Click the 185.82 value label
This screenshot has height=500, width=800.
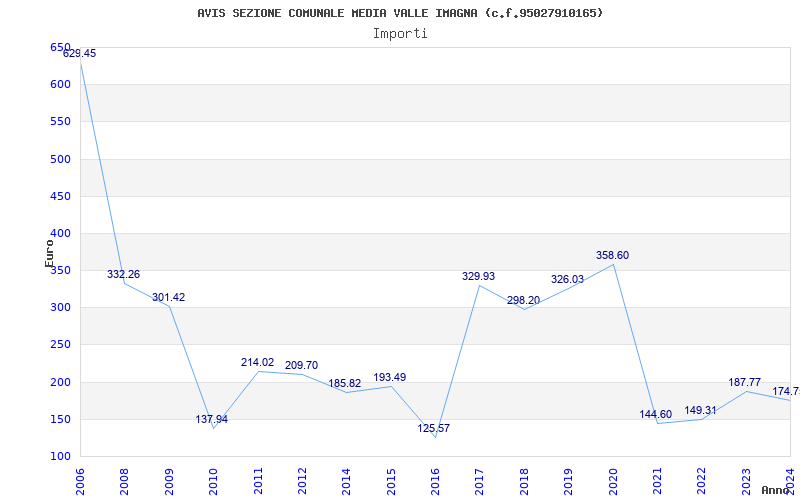pos(345,384)
